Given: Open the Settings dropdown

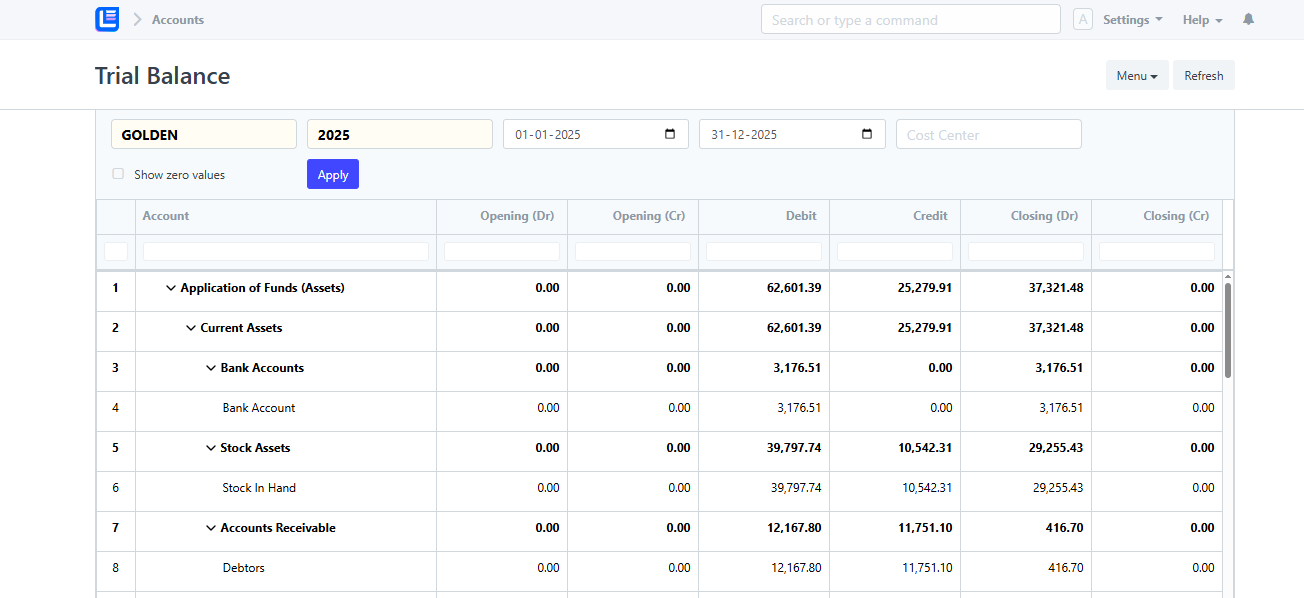Looking at the screenshot, I should tap(1132, 19).
